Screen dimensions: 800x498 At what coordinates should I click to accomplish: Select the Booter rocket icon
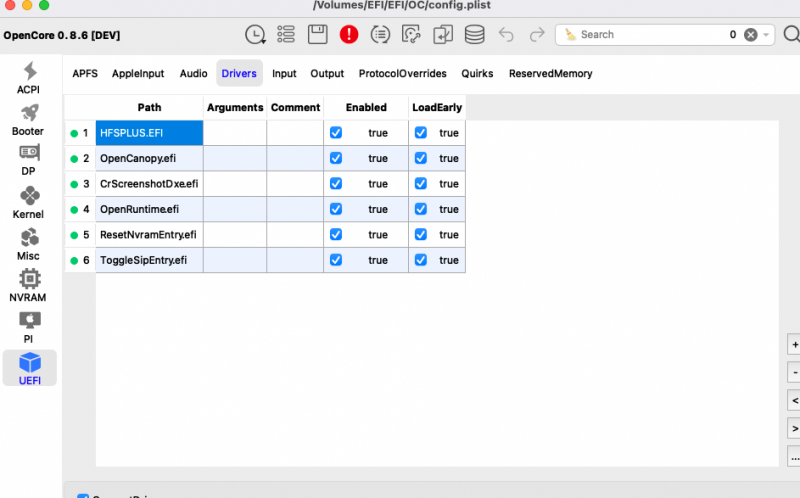coord(29,118)
